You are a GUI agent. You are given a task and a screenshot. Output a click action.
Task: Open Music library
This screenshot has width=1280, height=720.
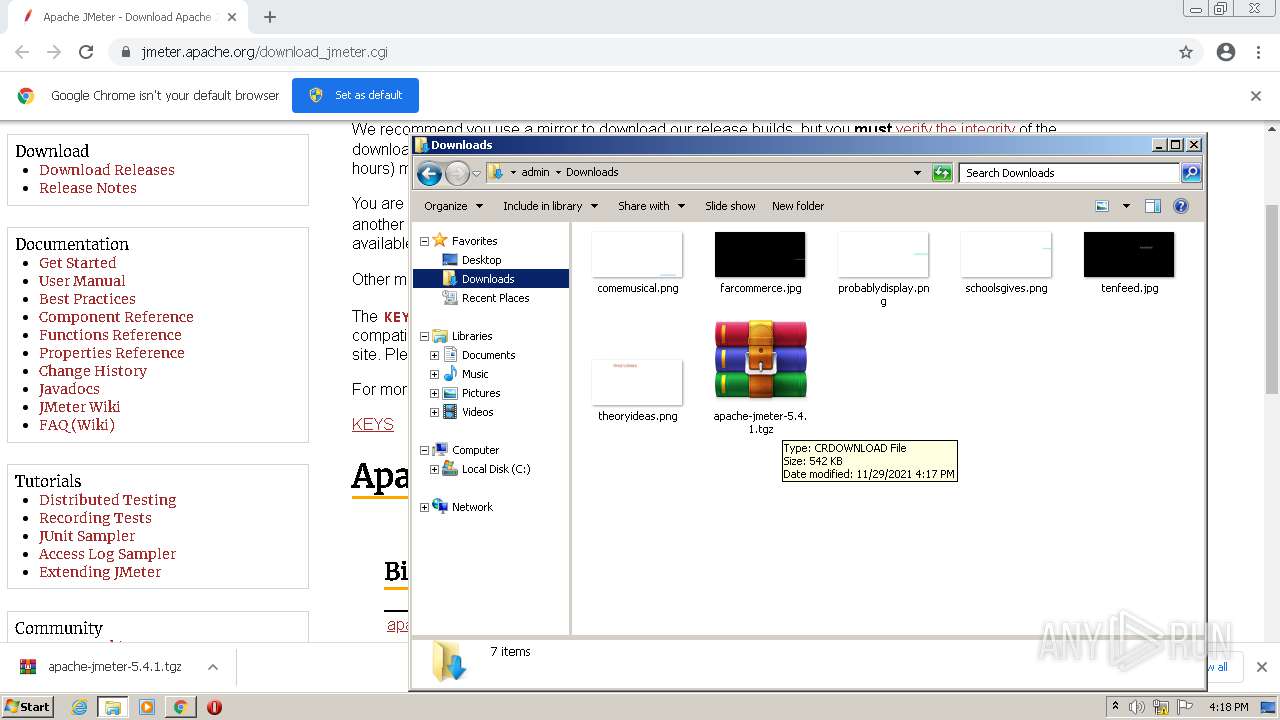(x=475, y=374)
